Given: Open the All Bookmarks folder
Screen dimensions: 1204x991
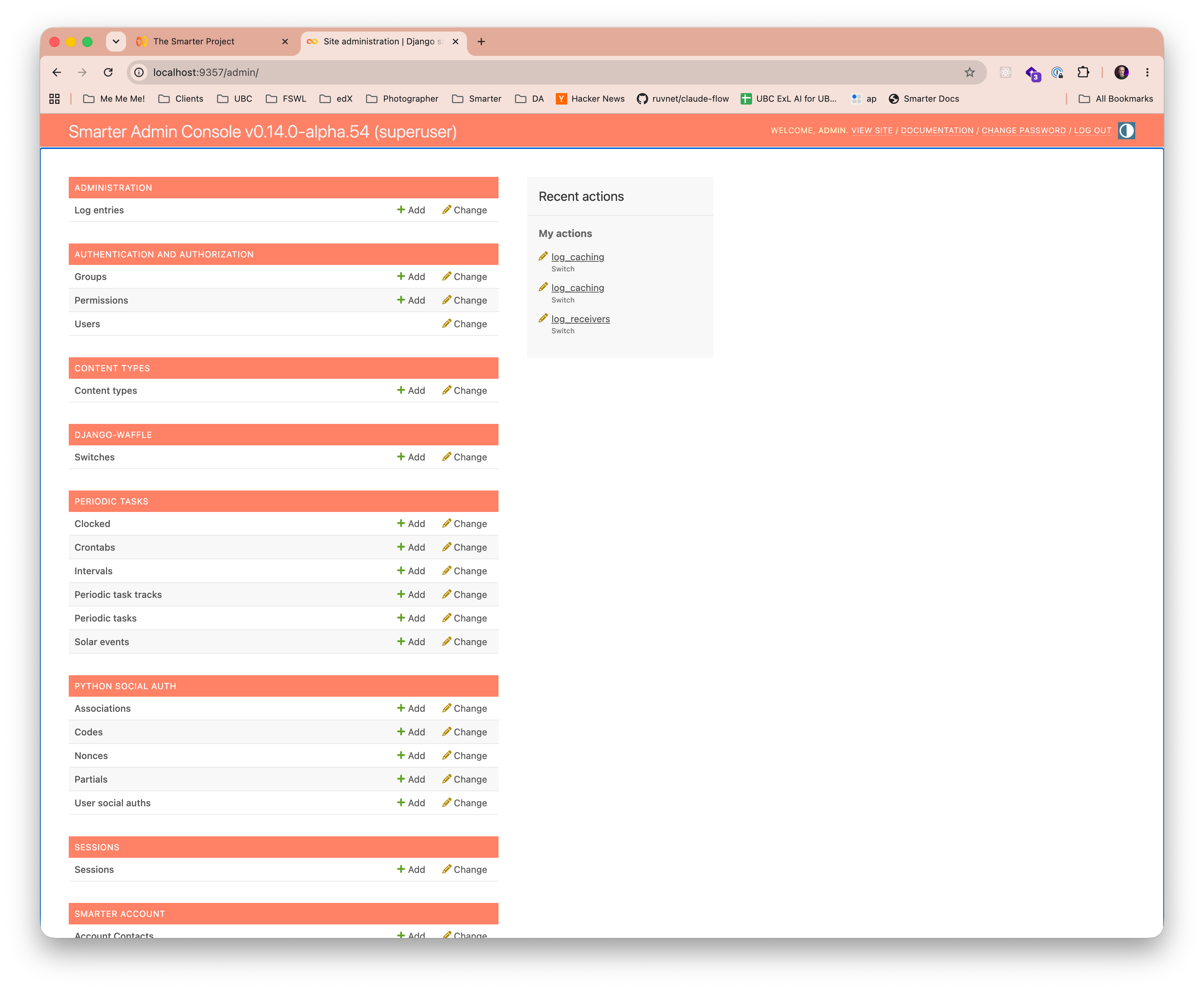Looking at the screenshot, I should [x=1116, y=99].
